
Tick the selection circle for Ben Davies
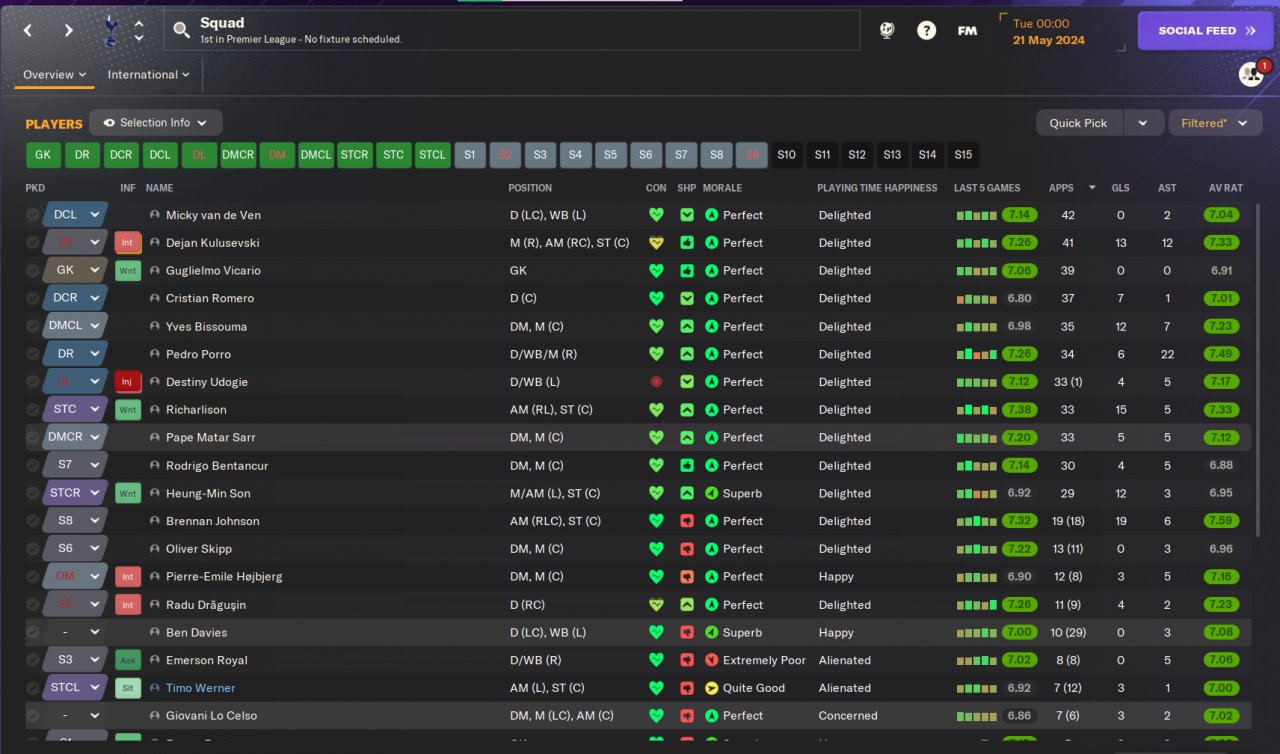click(x=33, y=632)
